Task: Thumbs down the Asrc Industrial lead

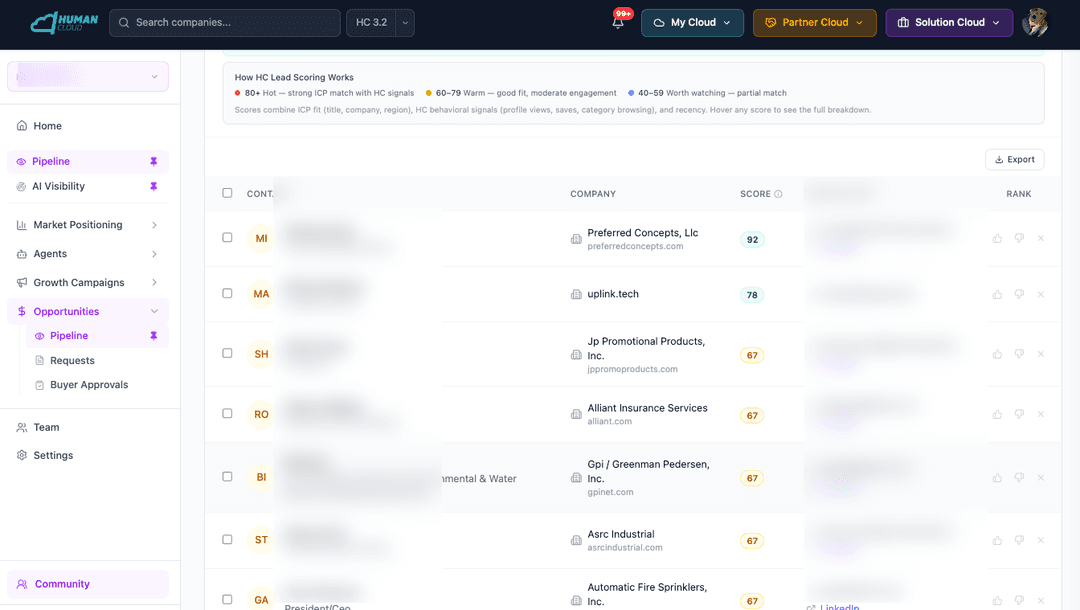Action: [x=1019, y=540]
